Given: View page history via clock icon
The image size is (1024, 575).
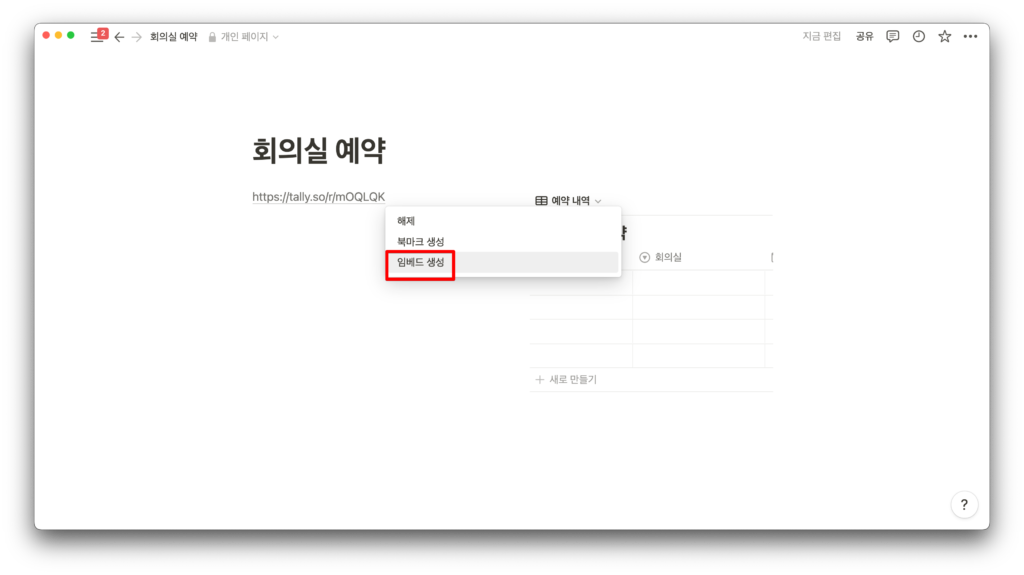Looking at the screenshot, I should [x=918, y=36].
